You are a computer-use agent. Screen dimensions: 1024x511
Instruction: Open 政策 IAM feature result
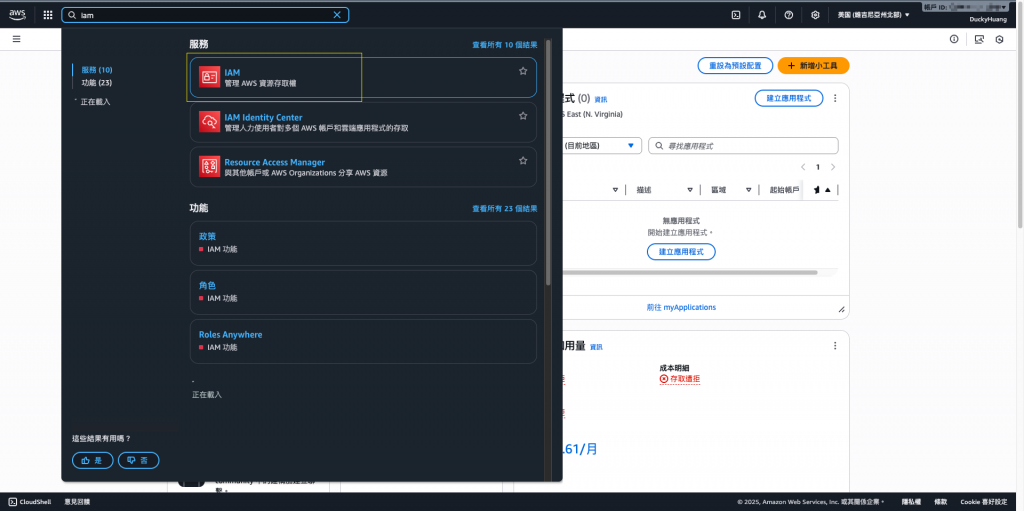pos(363,243)
